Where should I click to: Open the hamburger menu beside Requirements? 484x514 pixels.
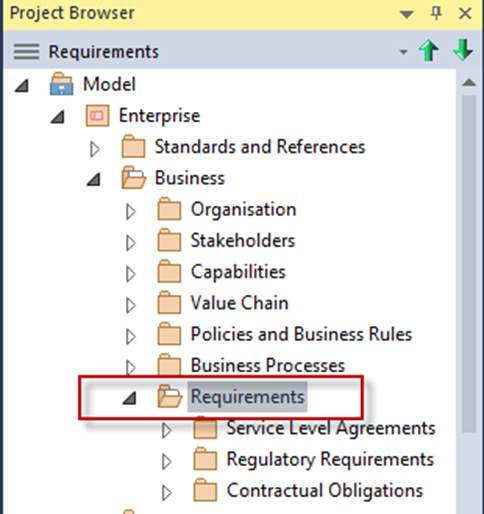[26, 52]
